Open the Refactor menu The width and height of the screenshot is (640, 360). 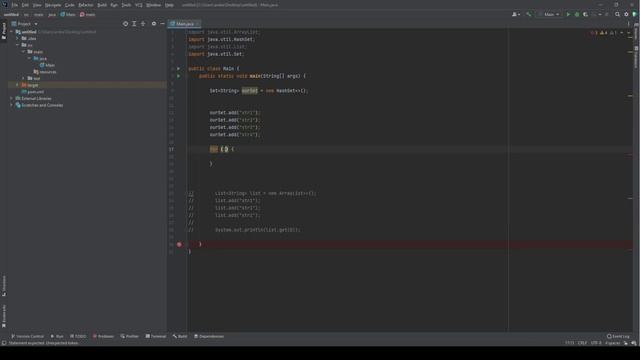pos(86,5)
